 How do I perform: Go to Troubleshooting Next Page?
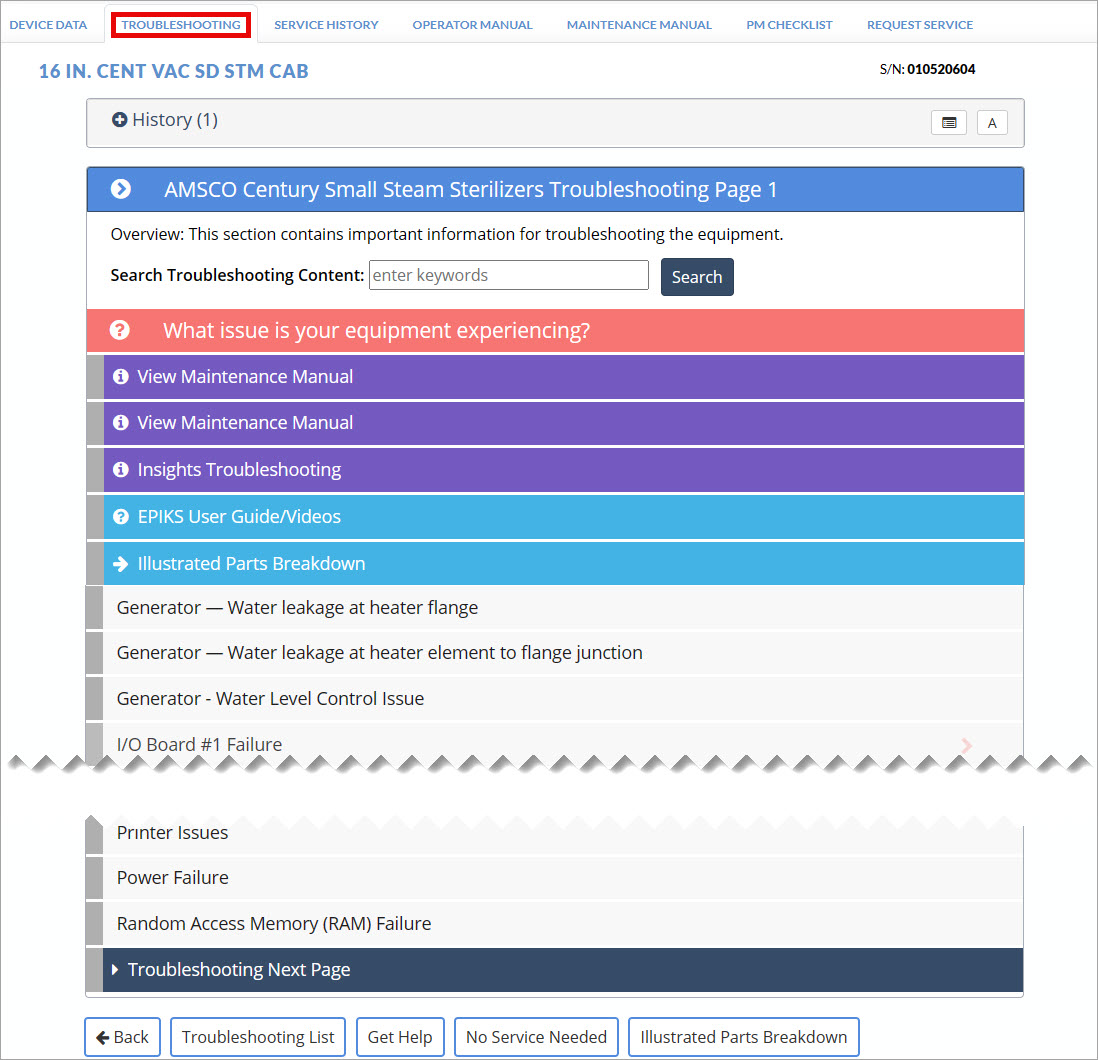pos(563,970)
